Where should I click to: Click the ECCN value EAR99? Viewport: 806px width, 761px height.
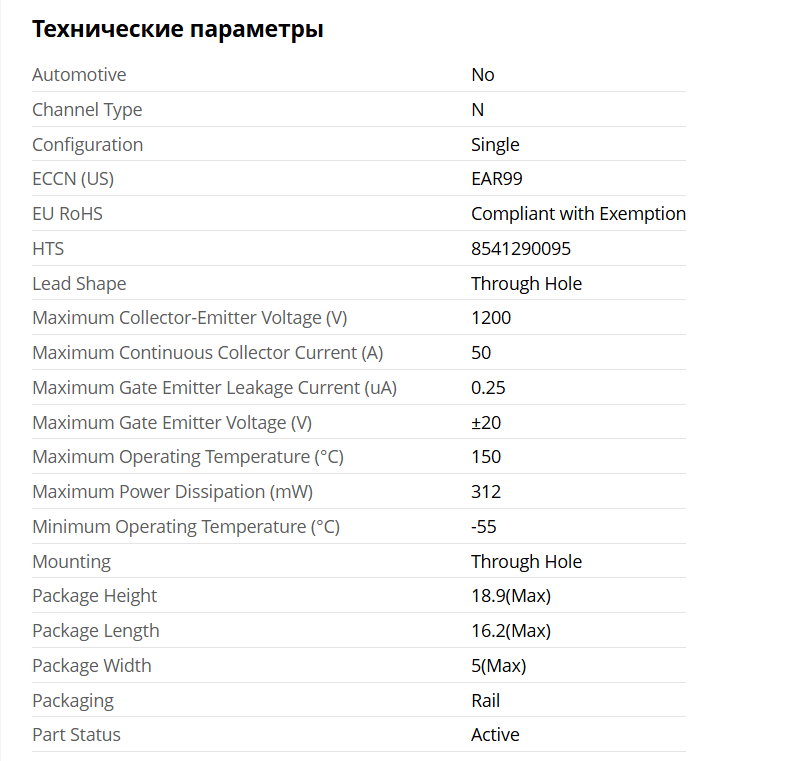click(x=497, y=178)
